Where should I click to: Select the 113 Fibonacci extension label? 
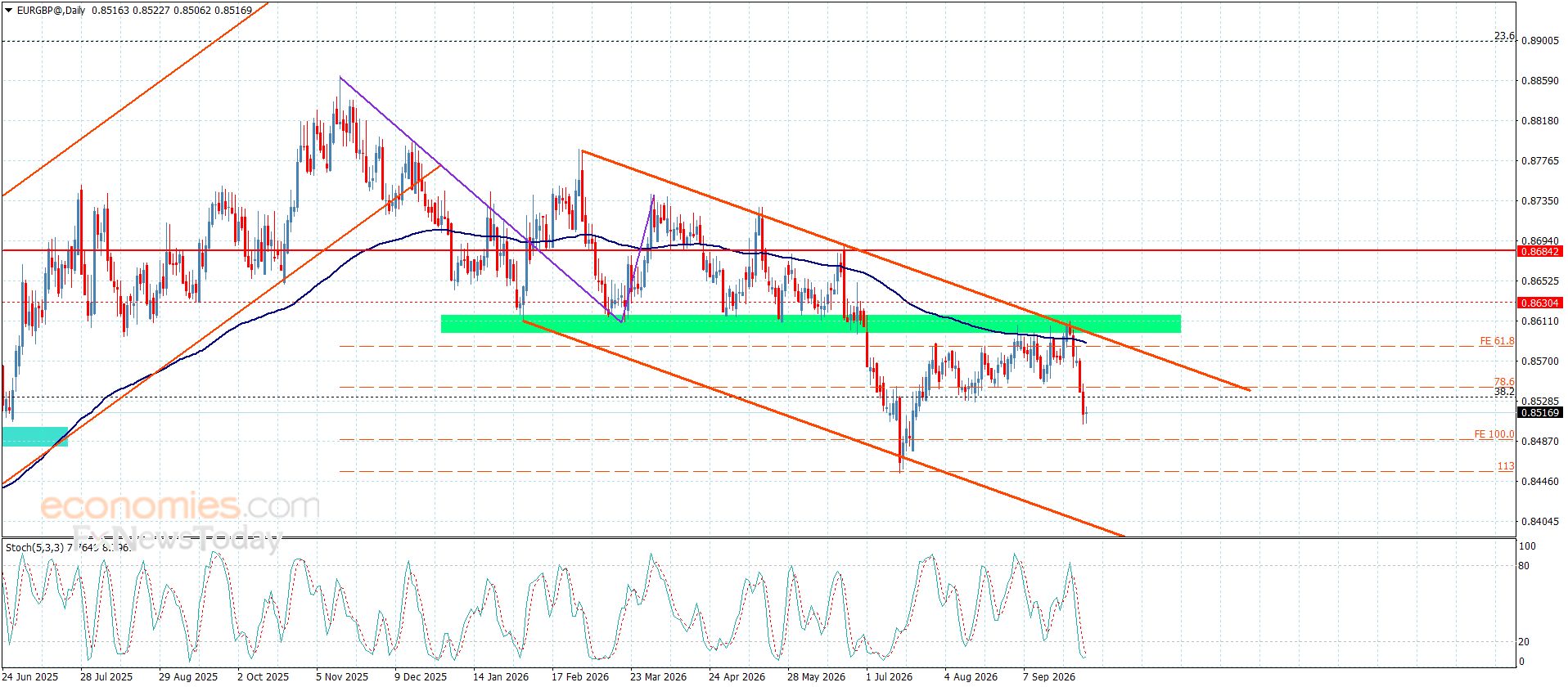coord(1506,466)
